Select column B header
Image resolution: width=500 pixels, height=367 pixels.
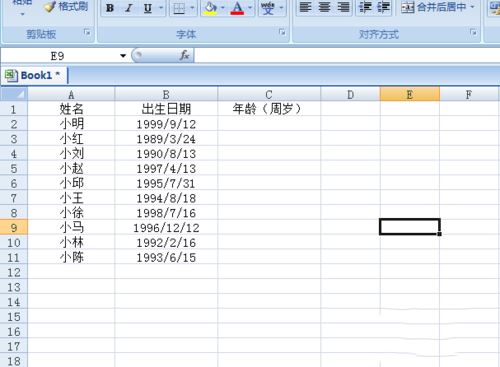coord(166,95)
